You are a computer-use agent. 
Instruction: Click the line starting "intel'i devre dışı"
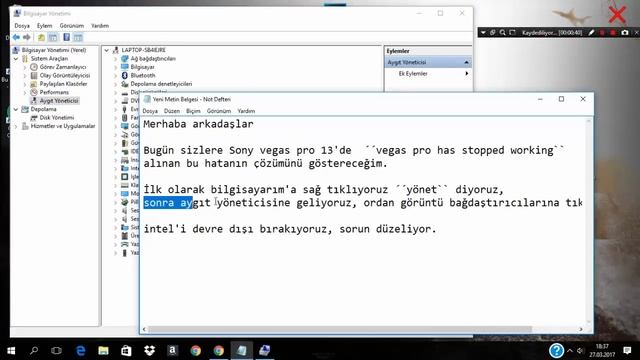pos(290,229)
